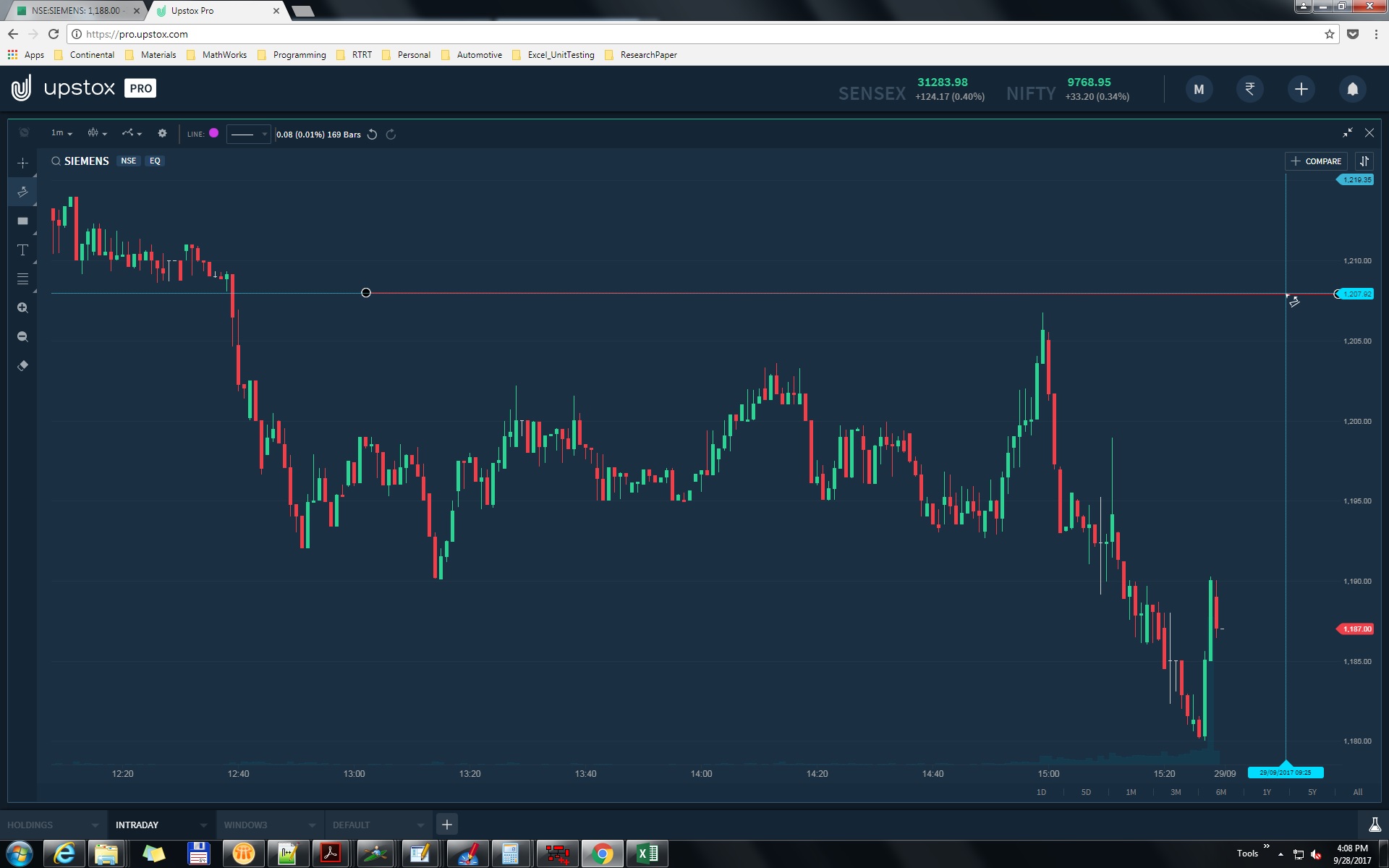Click the redo arrow
1389x868 pixels.
(x=391, y=134)
